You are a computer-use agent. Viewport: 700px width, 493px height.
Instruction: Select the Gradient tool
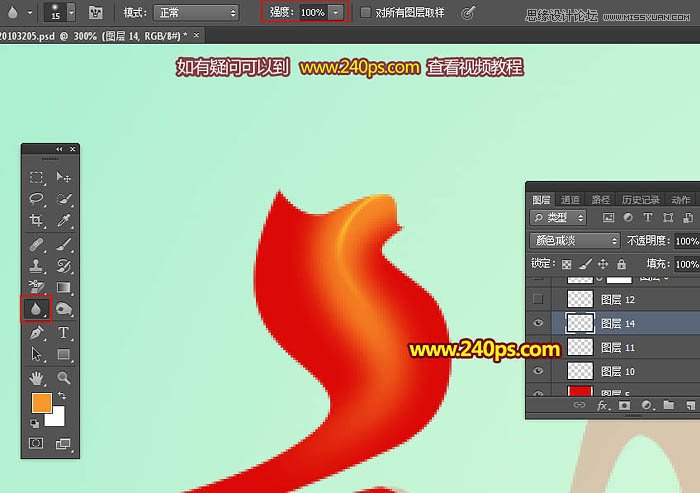(63, 287)
